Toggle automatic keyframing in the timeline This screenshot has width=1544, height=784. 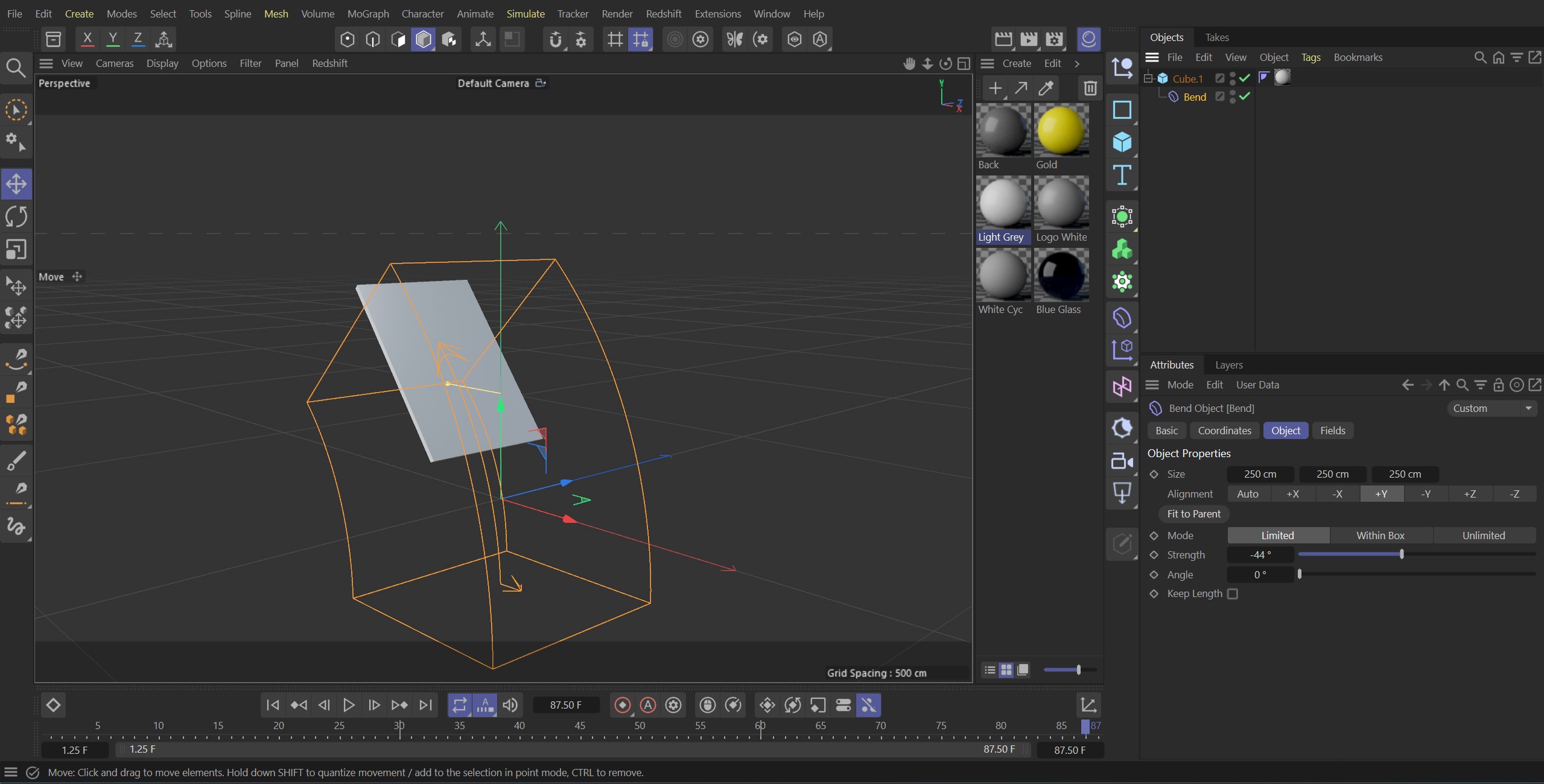tap(646, 704)
